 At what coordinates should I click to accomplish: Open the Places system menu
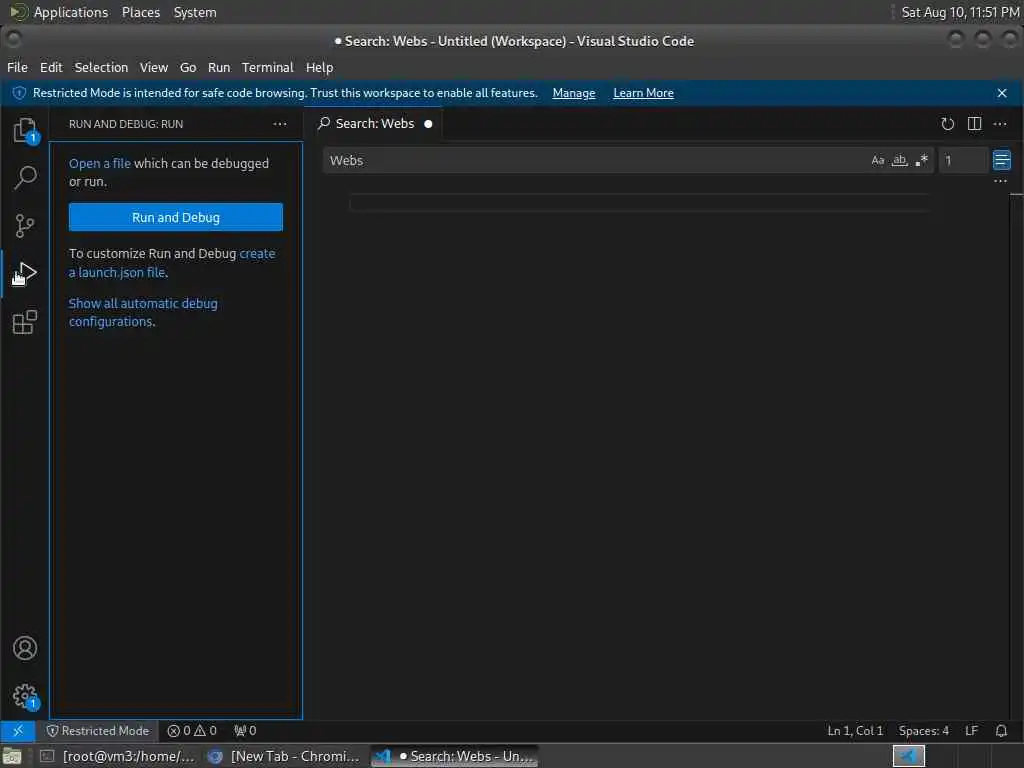coord(140,12)
